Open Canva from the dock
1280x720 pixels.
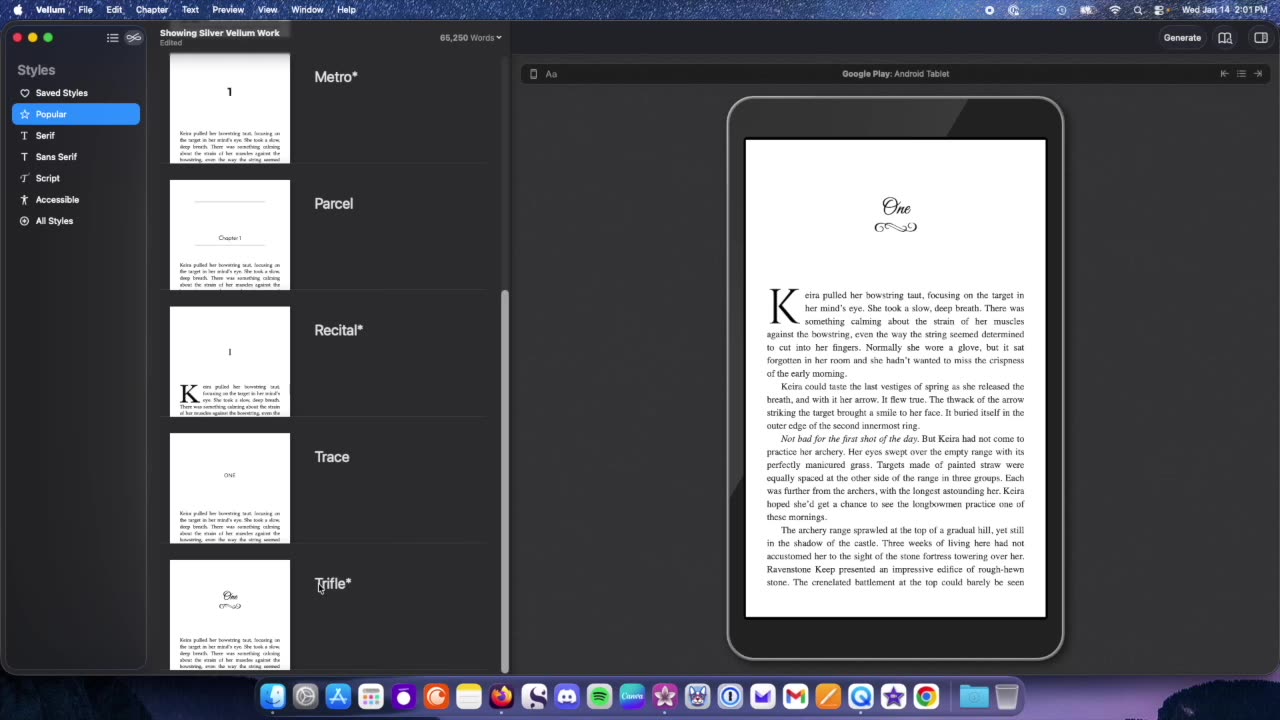pyautogui.click(x=632, y=696)
